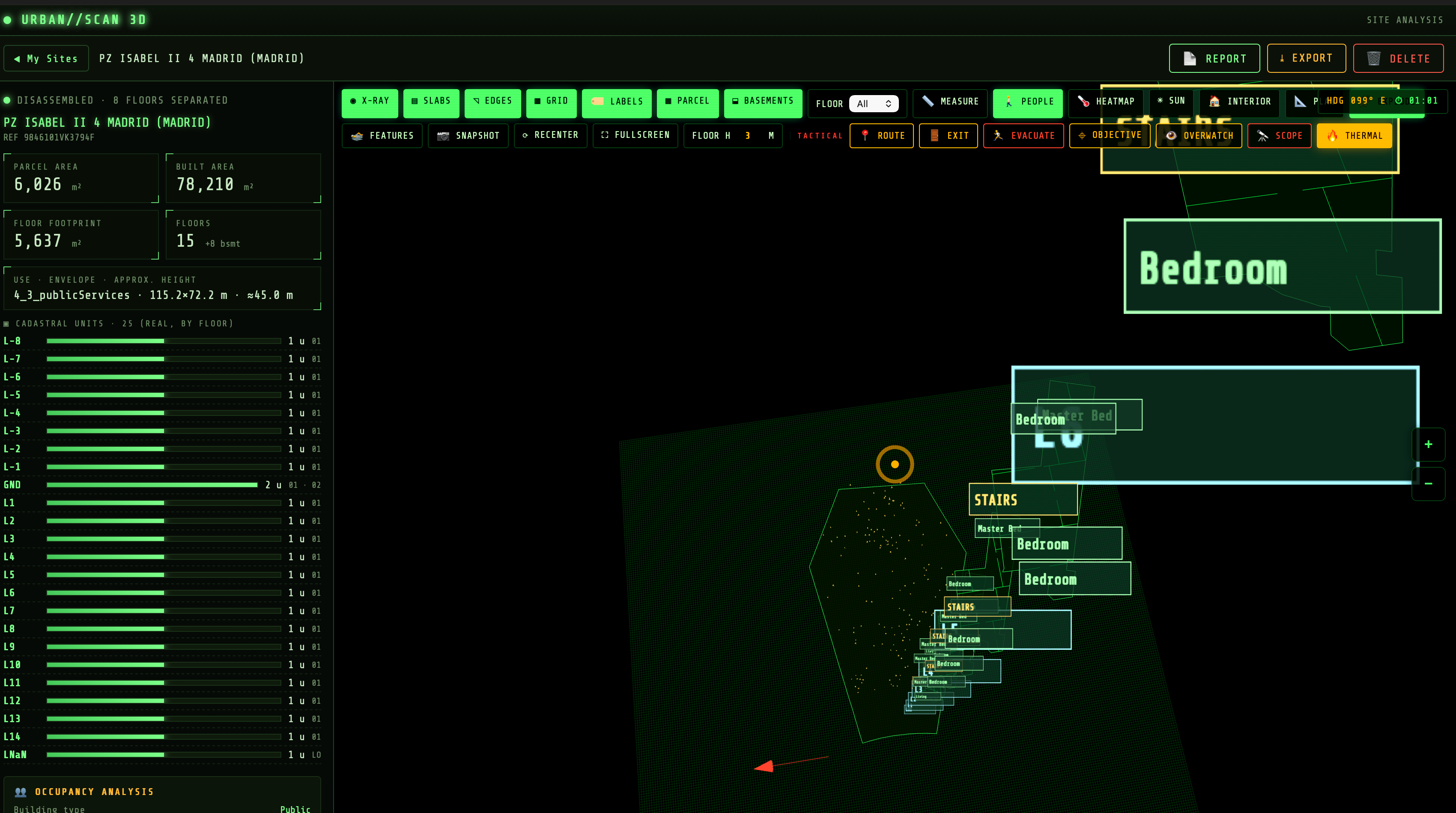1456x813 pixels.
Task: Select the LNaN floor row
Action: tap(162, 755)
